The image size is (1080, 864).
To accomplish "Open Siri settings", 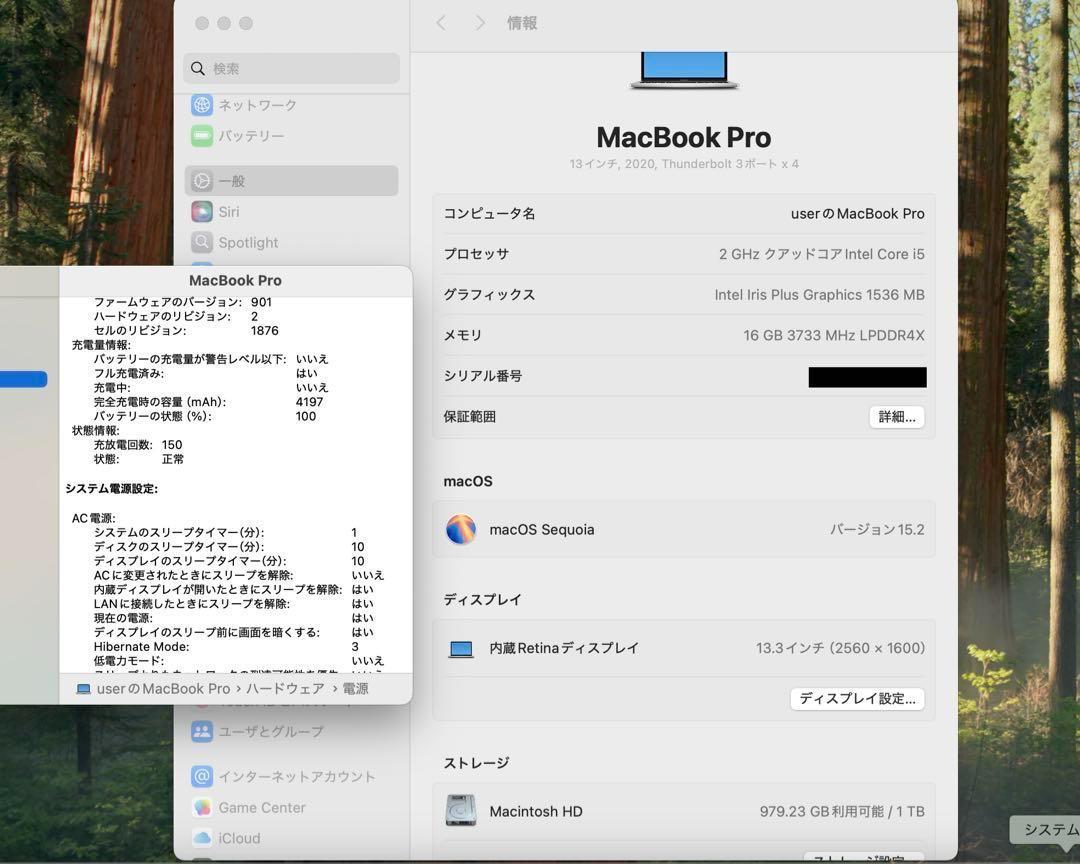I will pos(215,212).
